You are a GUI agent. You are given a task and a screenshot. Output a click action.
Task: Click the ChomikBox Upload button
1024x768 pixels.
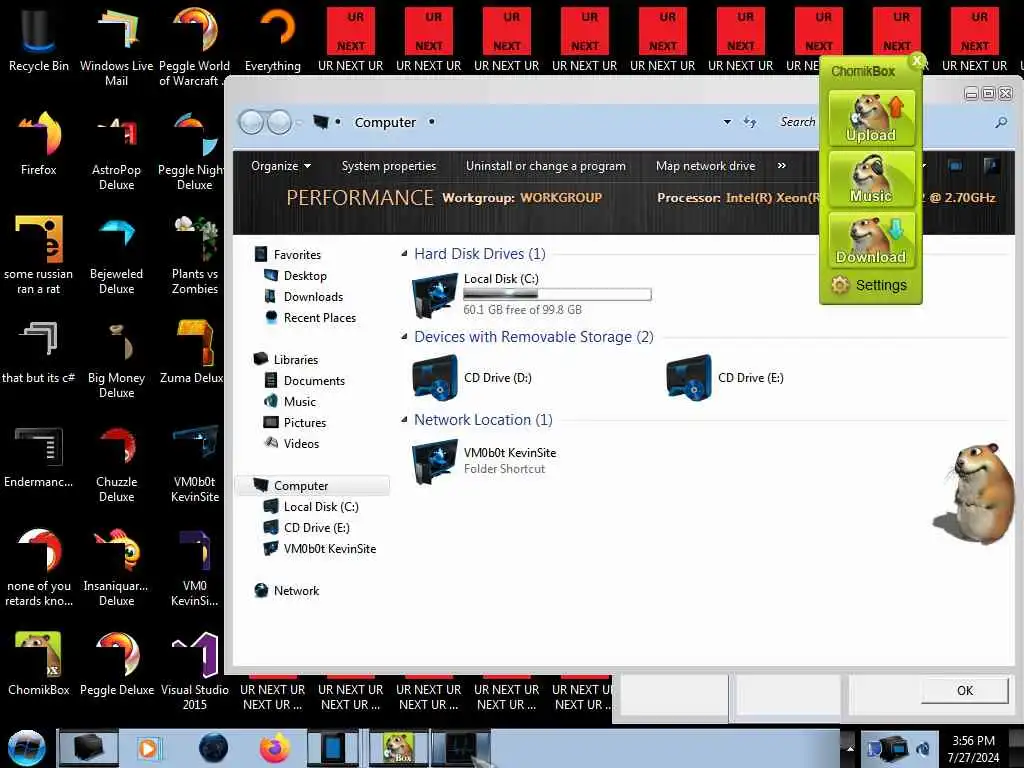(871, 118)
